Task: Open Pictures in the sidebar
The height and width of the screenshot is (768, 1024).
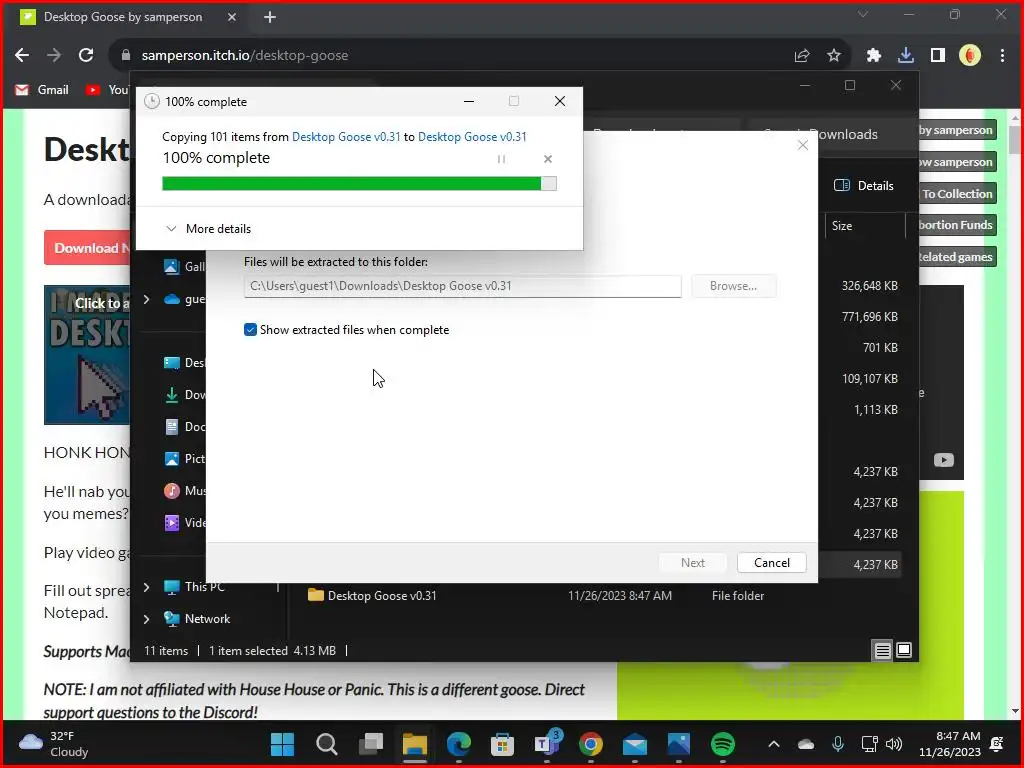Action: pyautogui.click(x=185, y=458)
